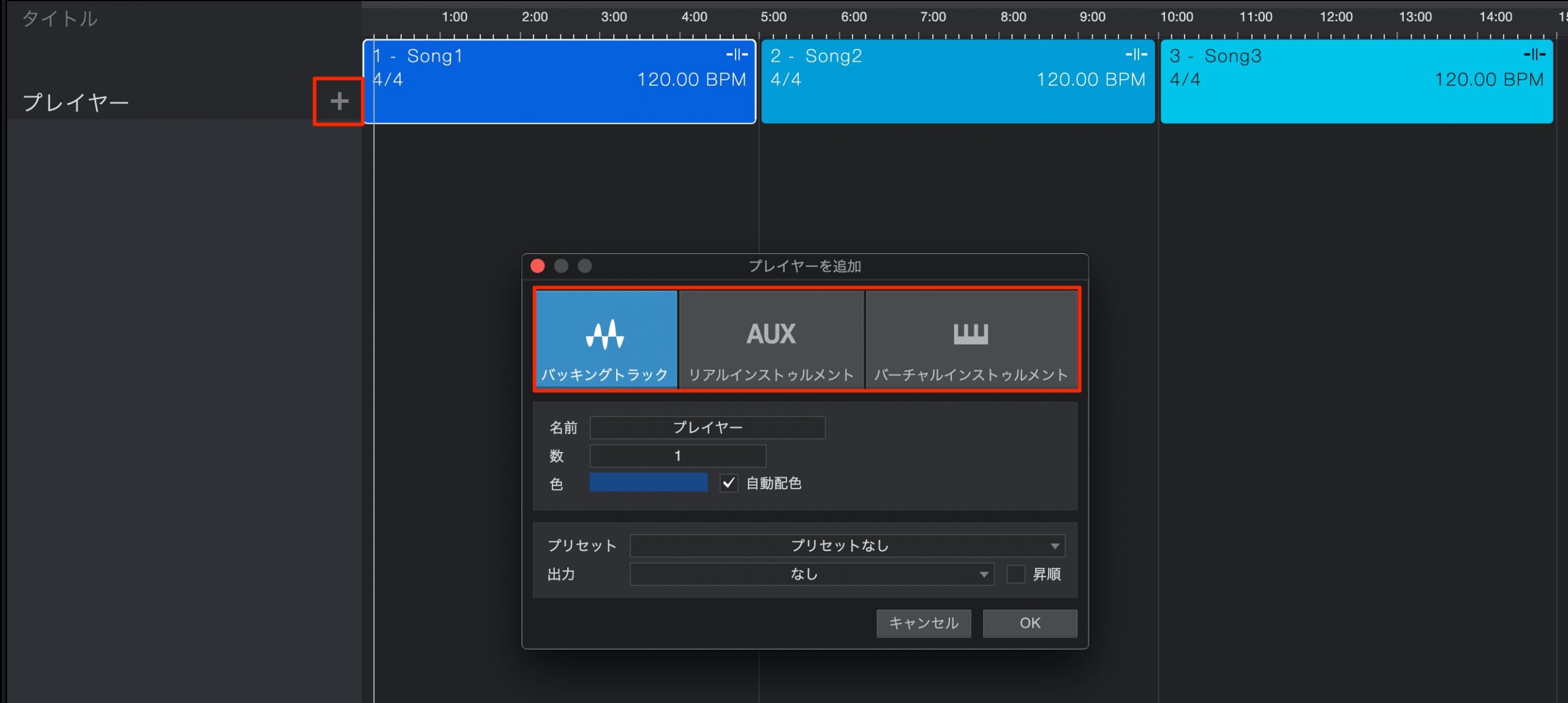This screenshot has height=703, width=1568.
Task: Click the 13:00 mark on ruler
Action: pyautogui.click(x=1415, y=17)
